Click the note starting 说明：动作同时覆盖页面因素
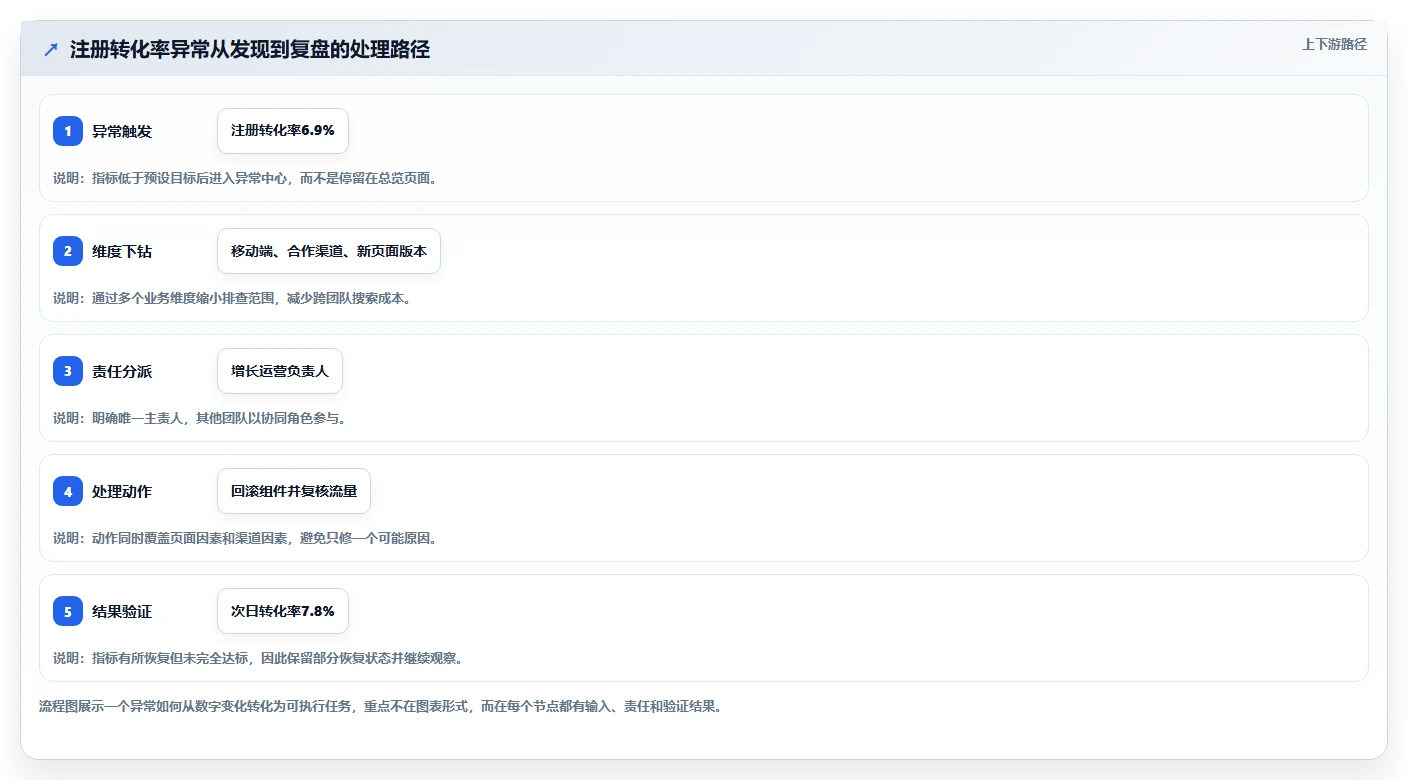Viewport: 1408px width, 780px height. coord(246,538)
